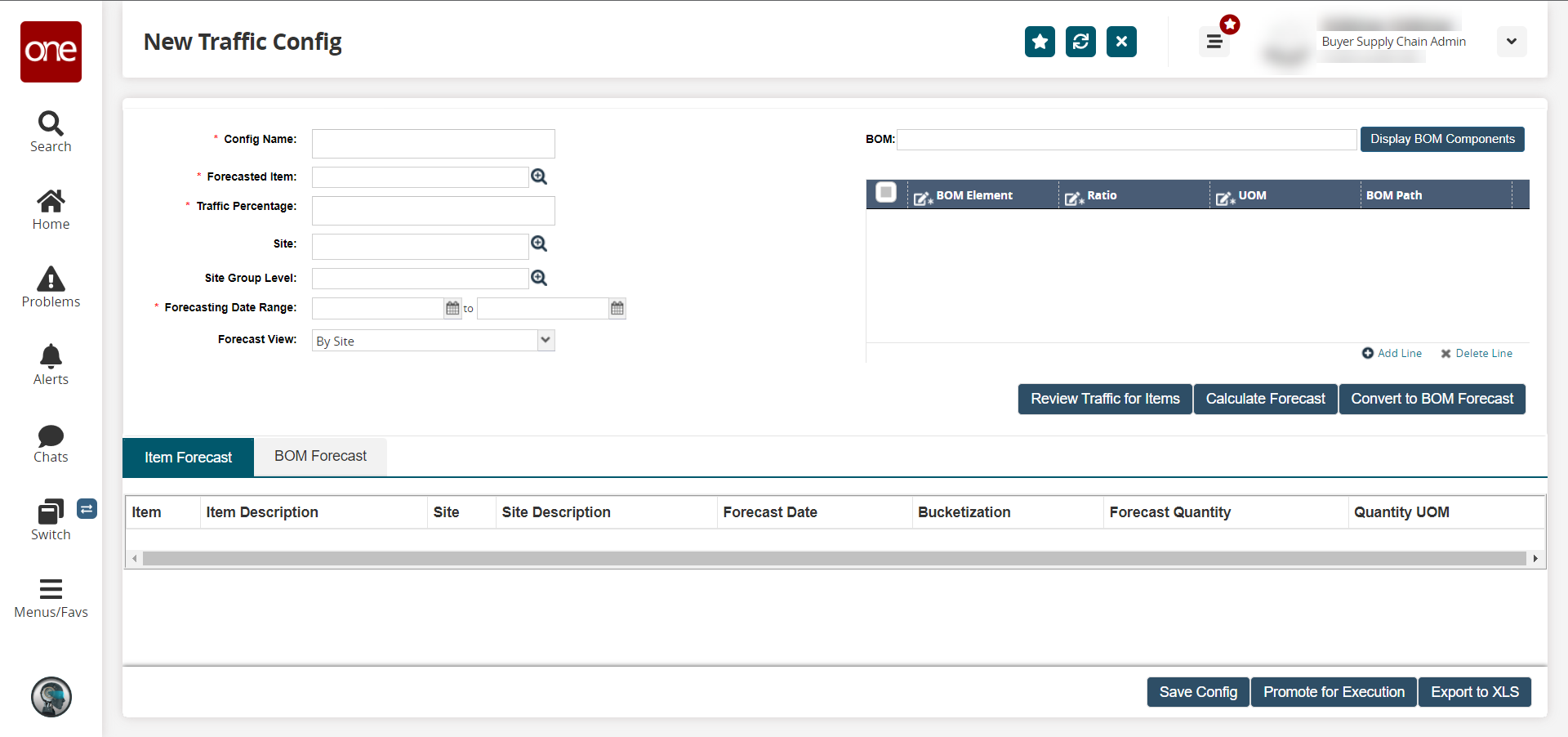Focus the forecasting end date field
Screen dimensions: 1568x737
[542, 308]
